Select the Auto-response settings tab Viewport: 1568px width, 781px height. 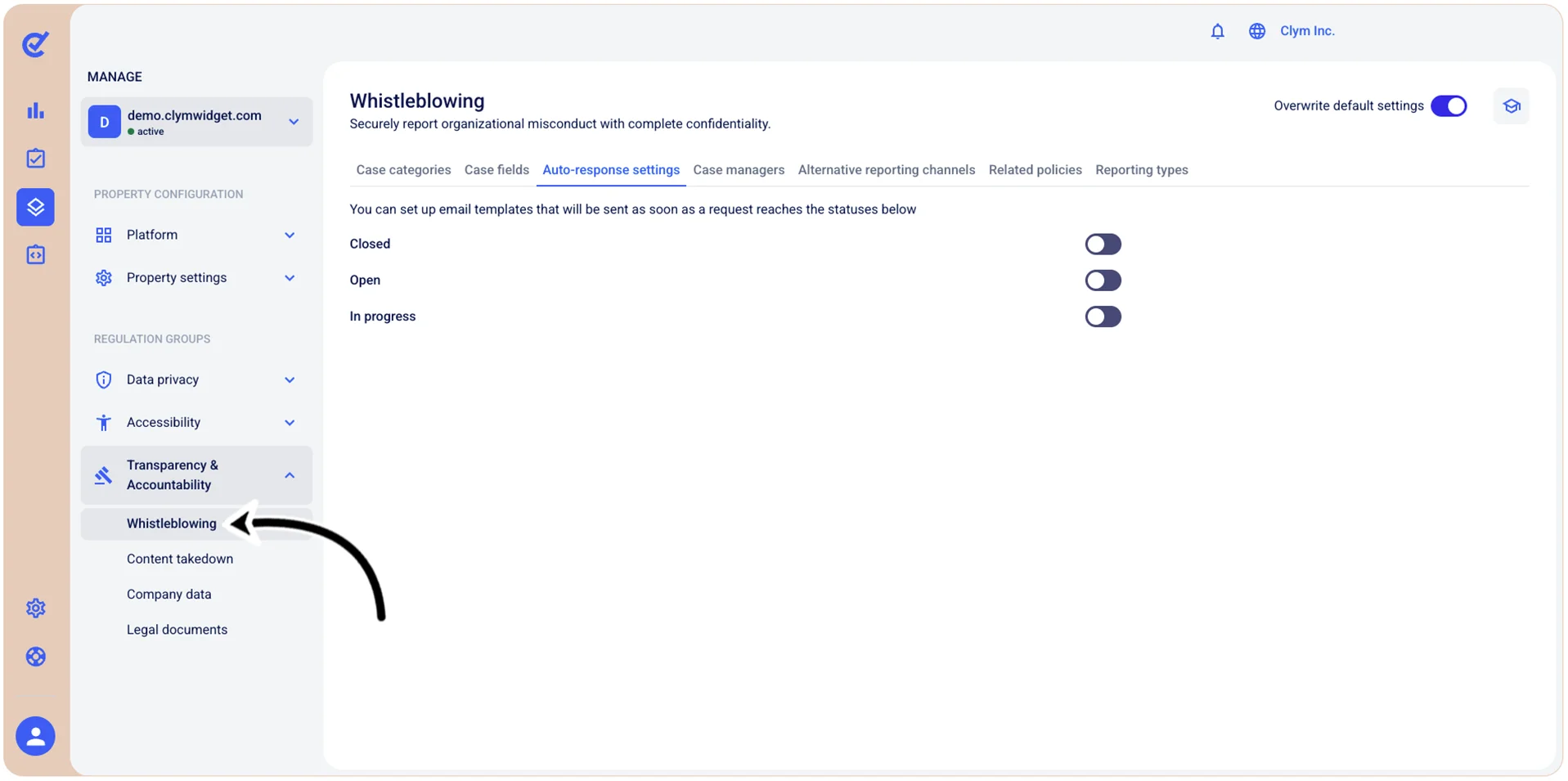[611, 170]
